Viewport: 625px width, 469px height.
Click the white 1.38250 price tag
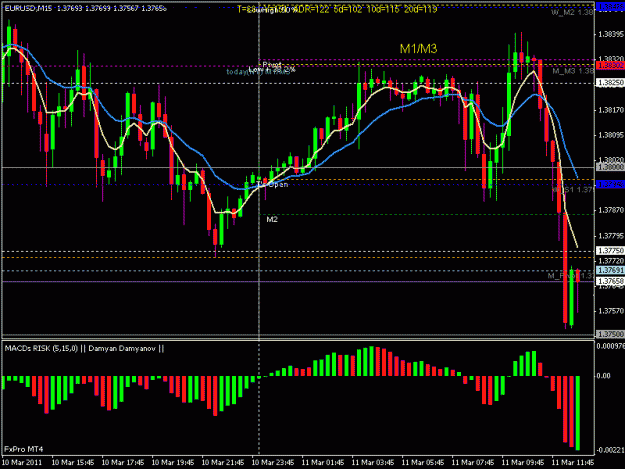point(610,82)
